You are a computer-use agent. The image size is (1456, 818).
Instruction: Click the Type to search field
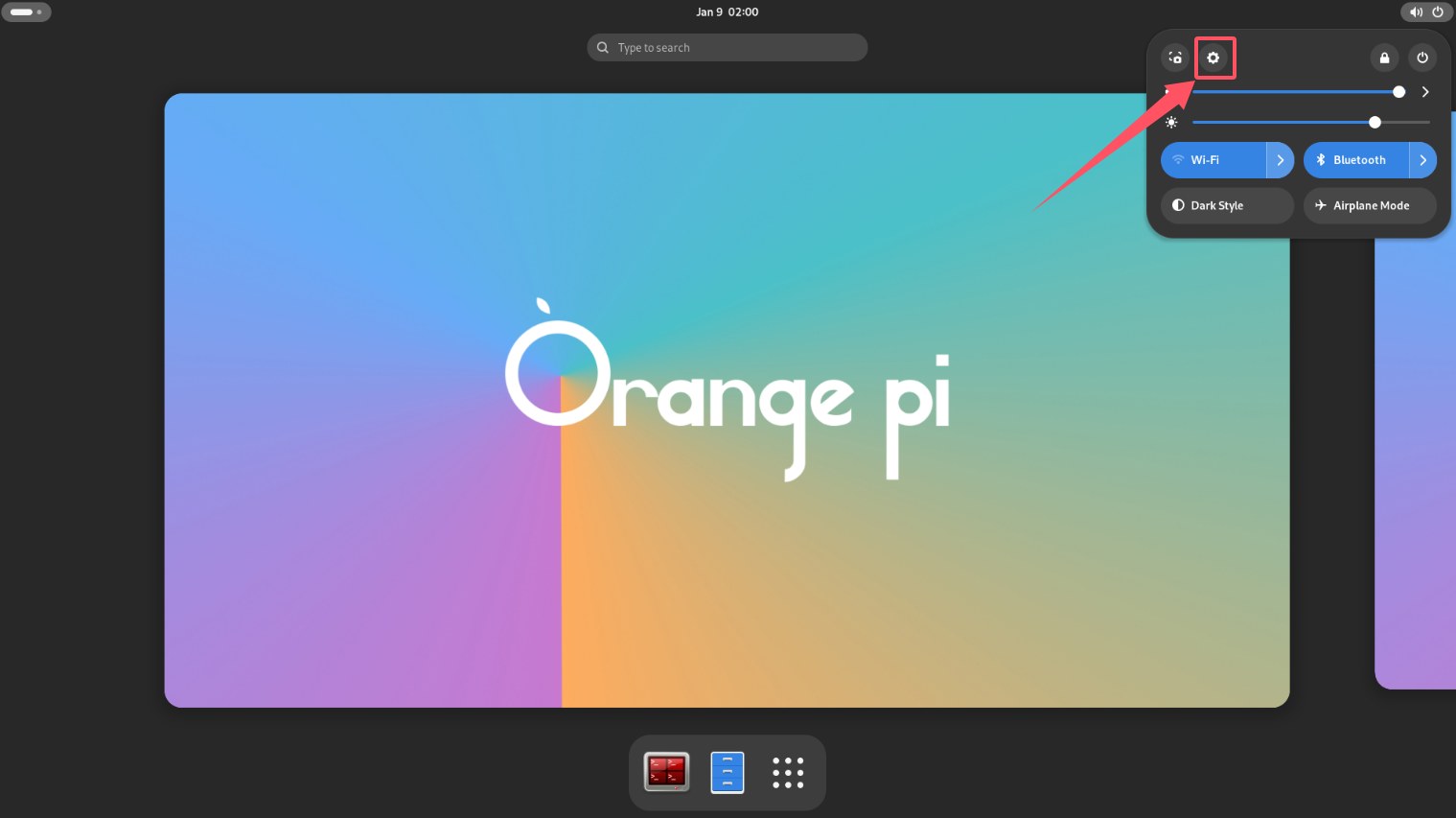click(x=728, y=48)
